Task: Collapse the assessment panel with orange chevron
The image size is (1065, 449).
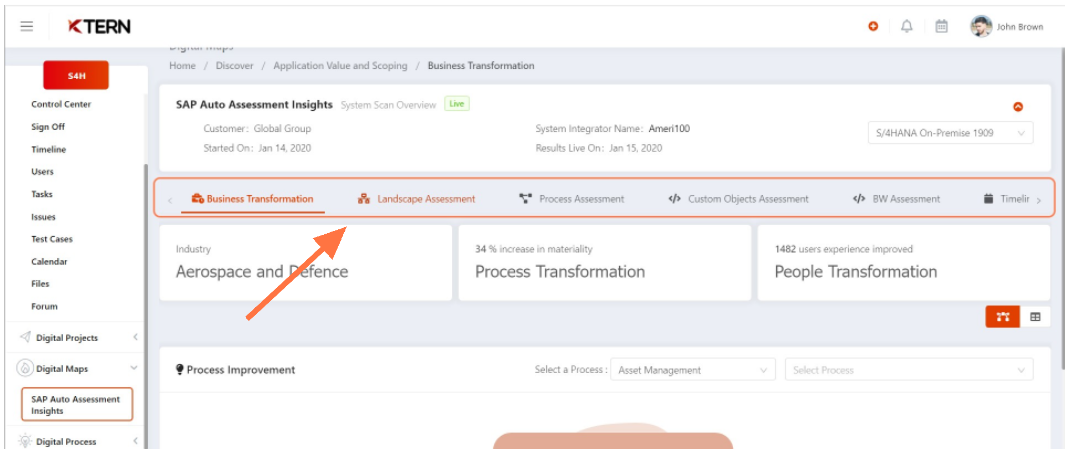Action: point(1018,107)
